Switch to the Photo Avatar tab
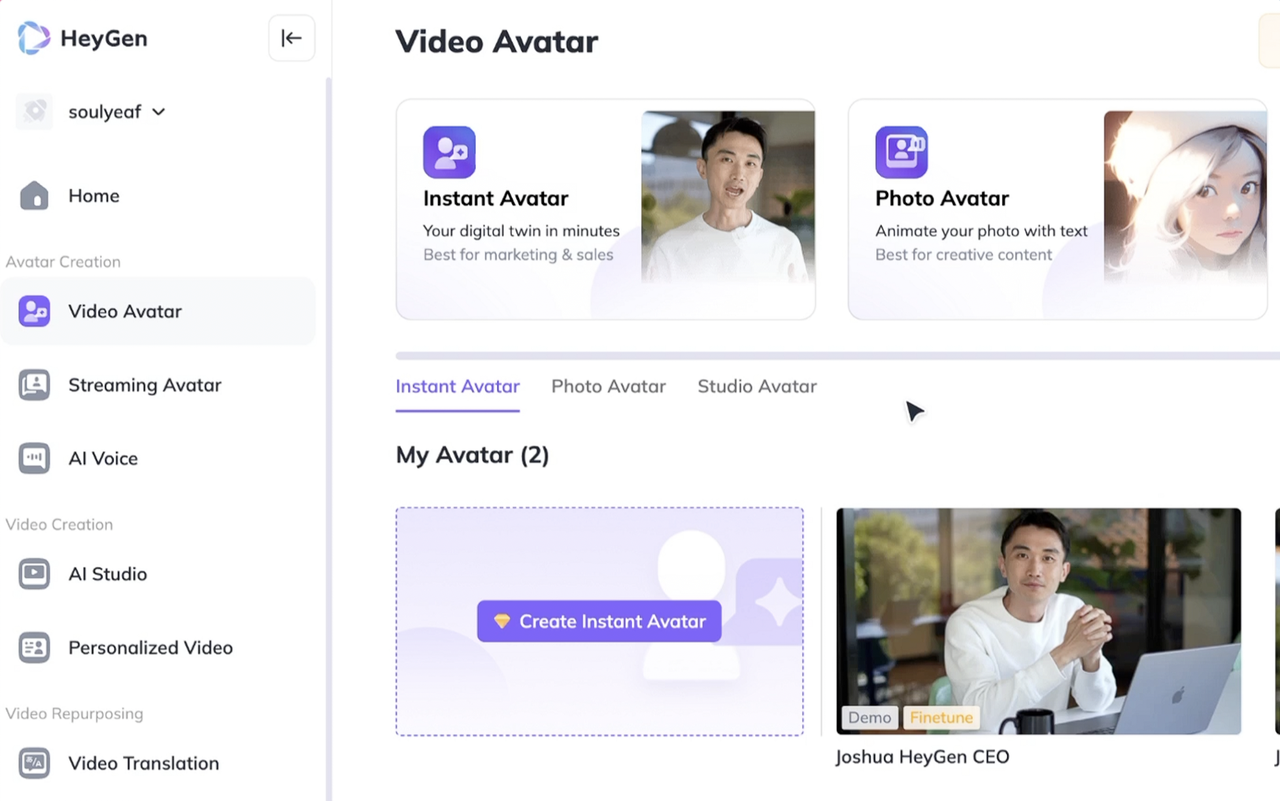 [608, 387]
